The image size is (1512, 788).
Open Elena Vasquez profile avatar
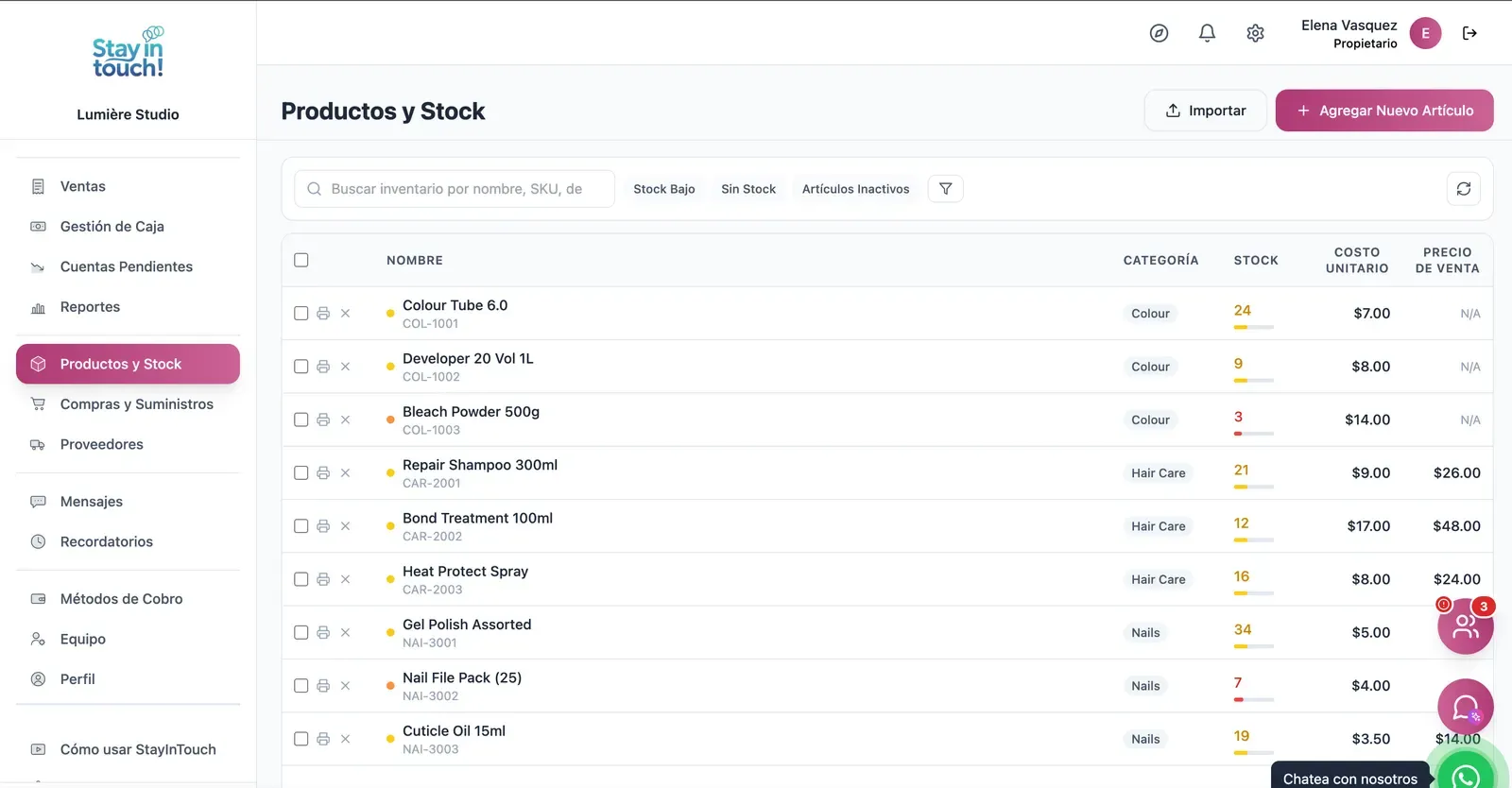(x=1425, y=33)
